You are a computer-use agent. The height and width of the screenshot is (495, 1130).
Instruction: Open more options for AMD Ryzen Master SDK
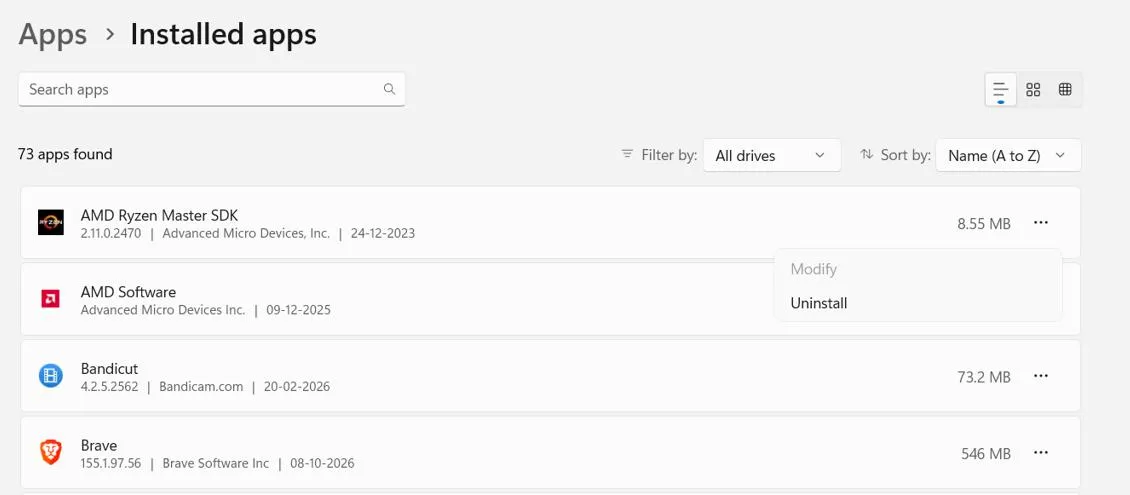click(1041, 223)
